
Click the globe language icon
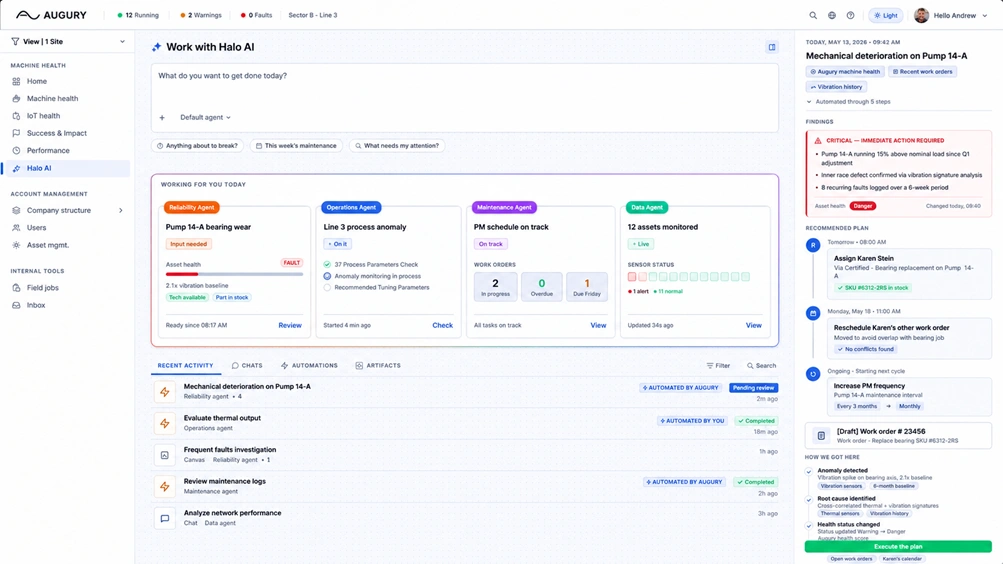coord(832,15)
